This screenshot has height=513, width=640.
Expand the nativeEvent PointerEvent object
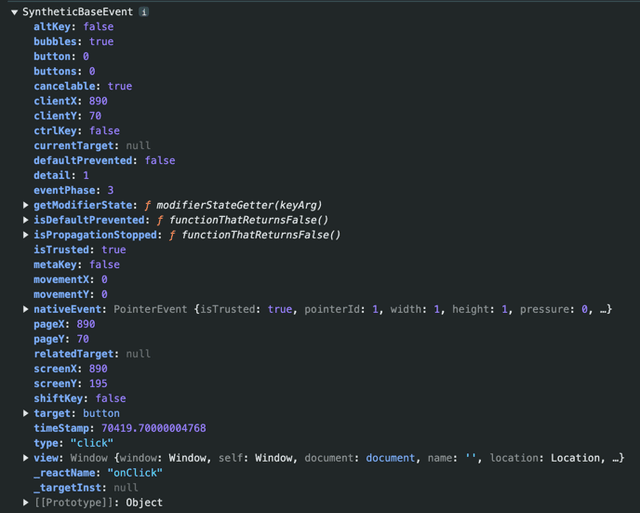[x=26, y=309]
